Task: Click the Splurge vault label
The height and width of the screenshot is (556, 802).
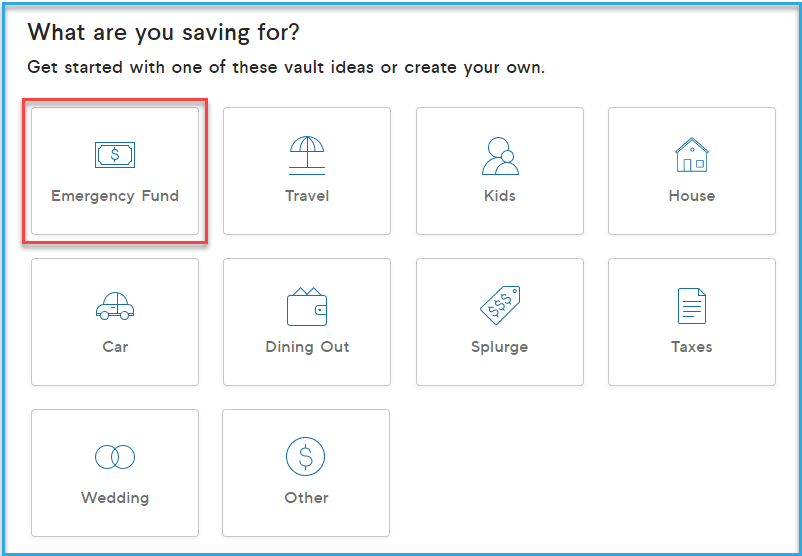Action: (x=500, y=347)
